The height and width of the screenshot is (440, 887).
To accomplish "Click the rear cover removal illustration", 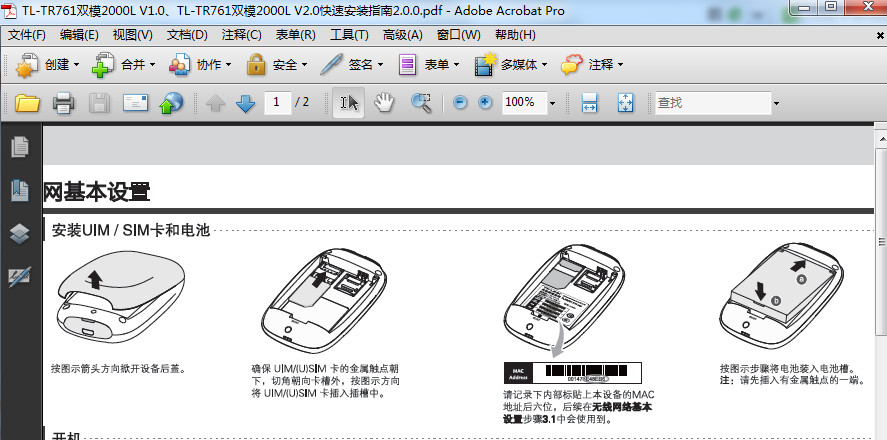I will coord(121,297).
